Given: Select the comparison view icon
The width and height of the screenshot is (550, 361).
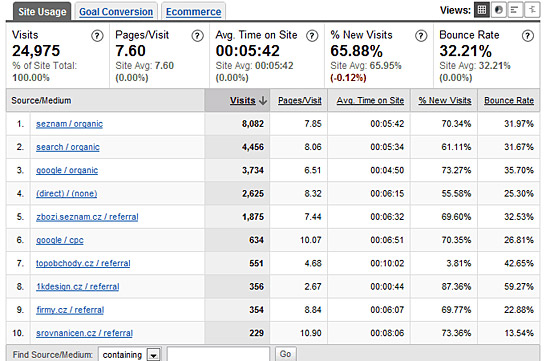Looking at the screenshot, I should (532, 10).
